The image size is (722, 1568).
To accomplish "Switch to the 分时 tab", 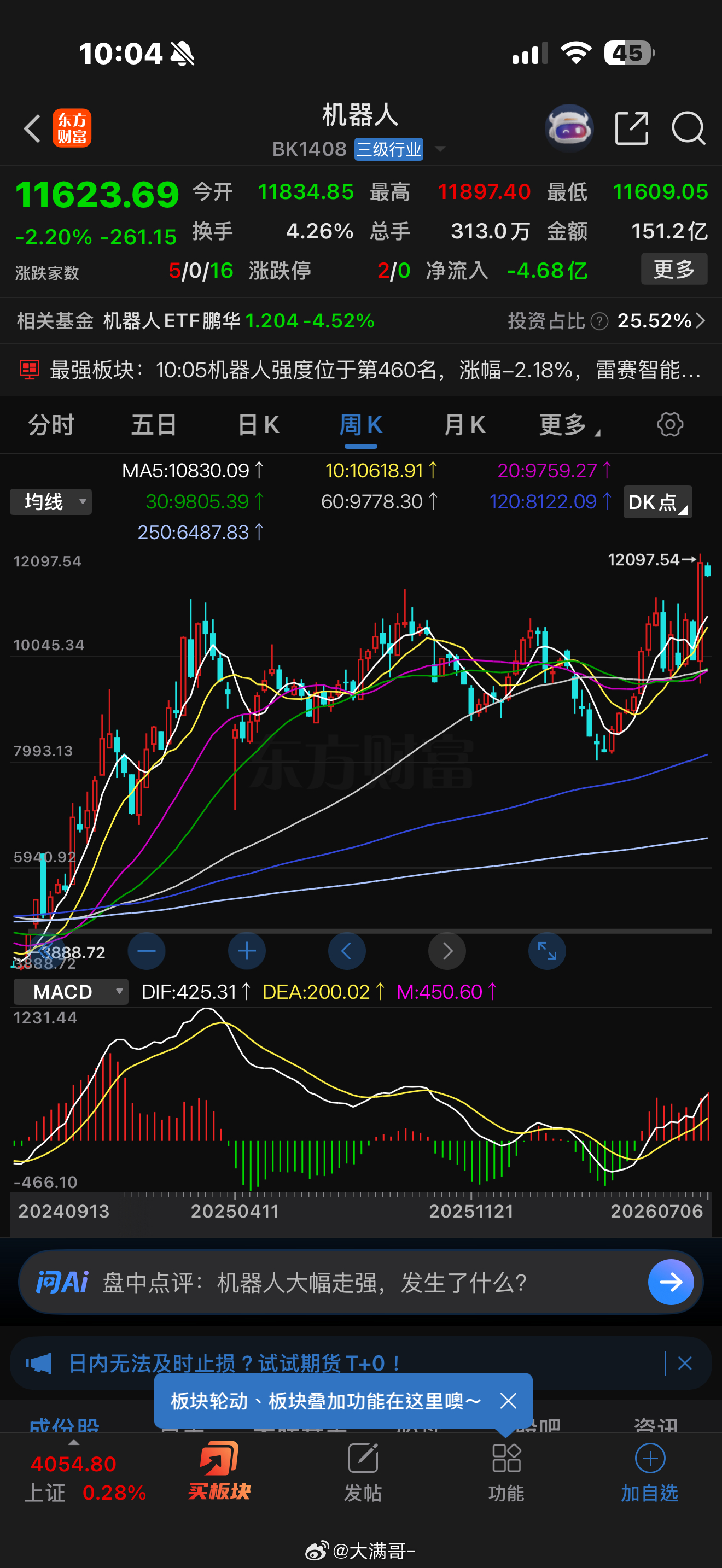I will (51, 425).
